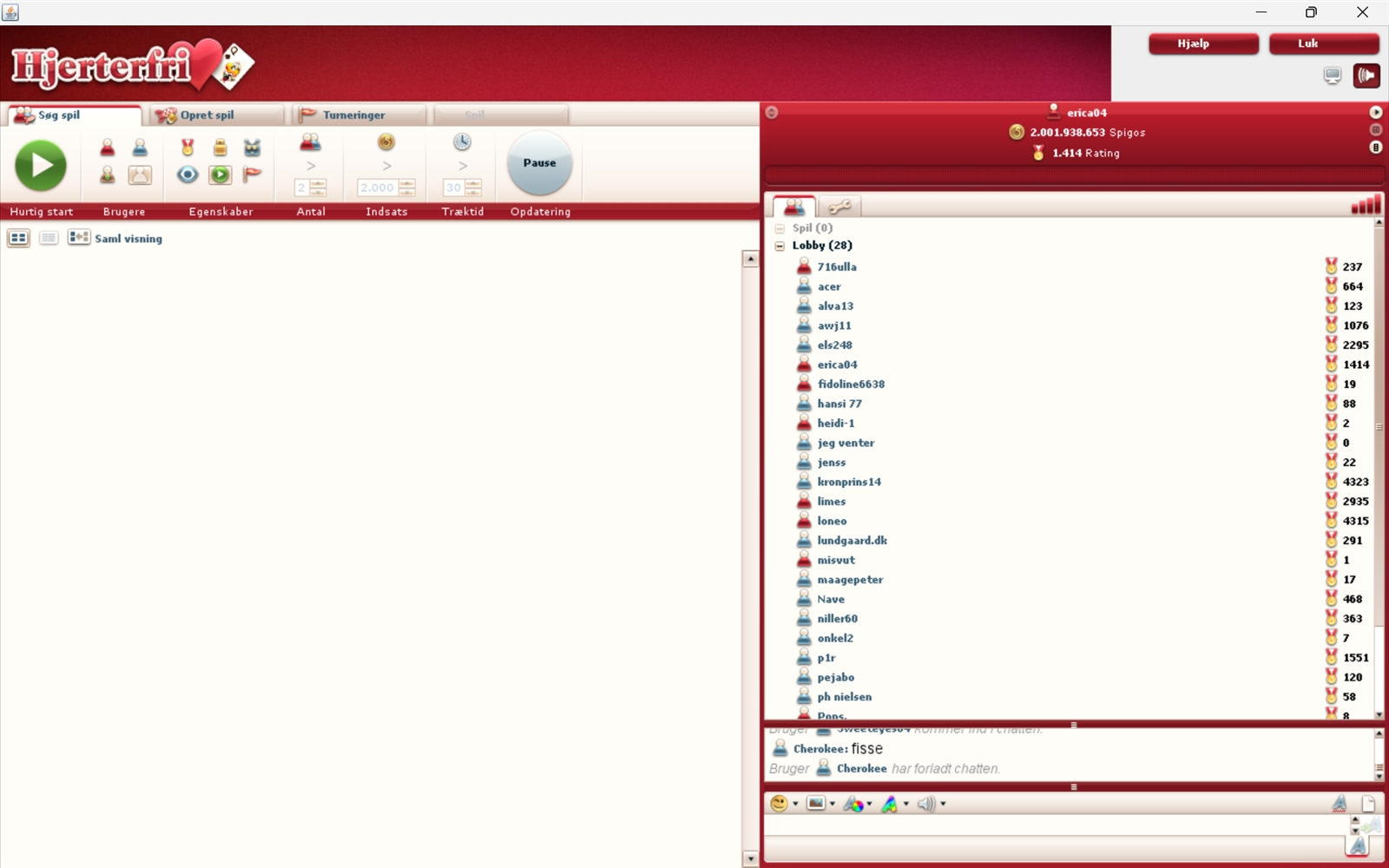Click the Saml visning icon
Screen dimensions: 1389x868
(x=79, y=238)
